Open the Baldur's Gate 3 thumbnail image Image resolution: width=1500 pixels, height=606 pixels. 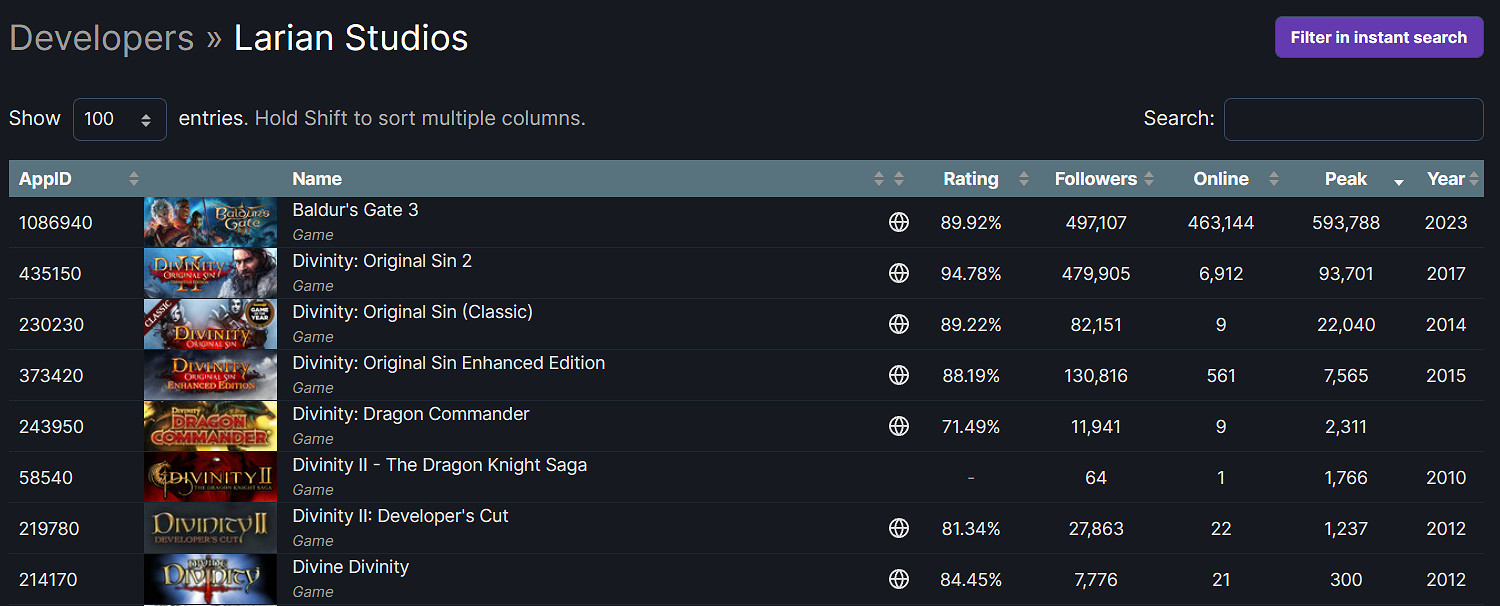coord(210,222)
